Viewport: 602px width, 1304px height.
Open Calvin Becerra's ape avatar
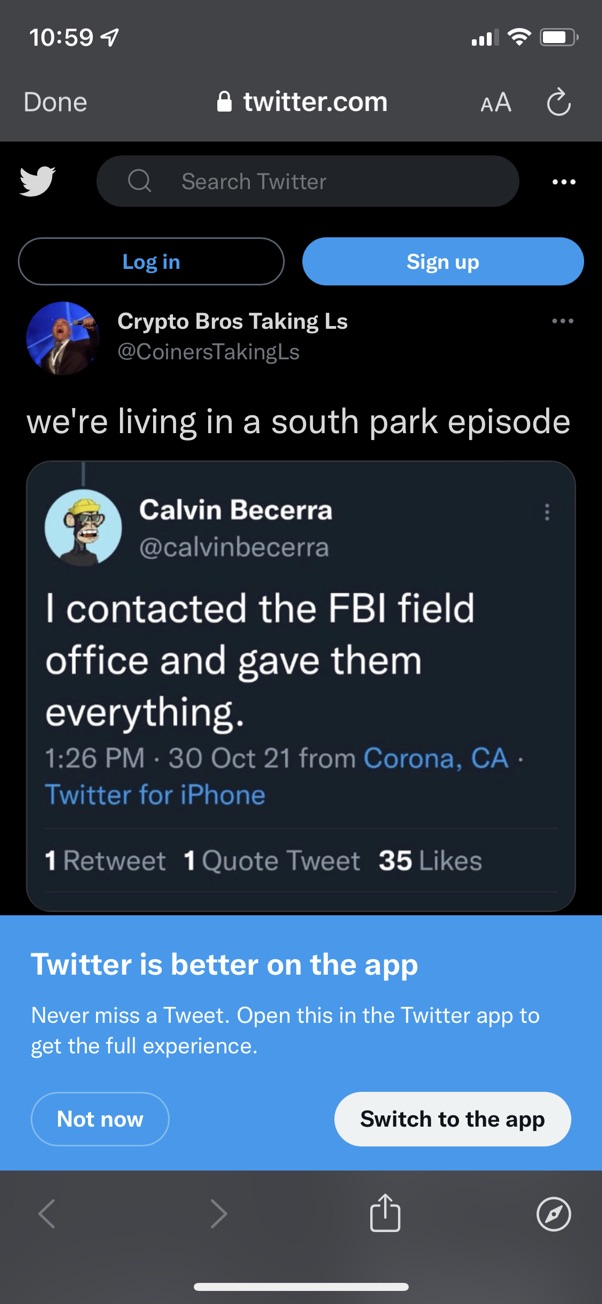pos(83,528)
